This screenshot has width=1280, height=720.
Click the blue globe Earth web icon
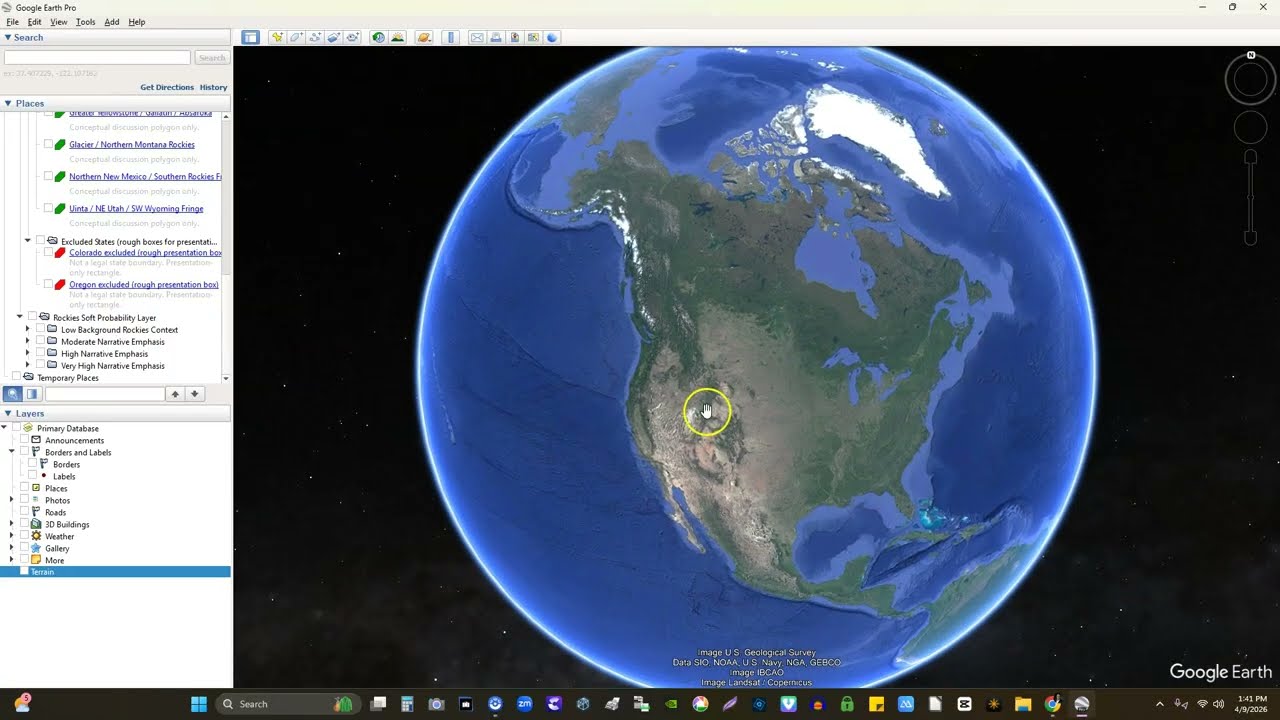552,37
